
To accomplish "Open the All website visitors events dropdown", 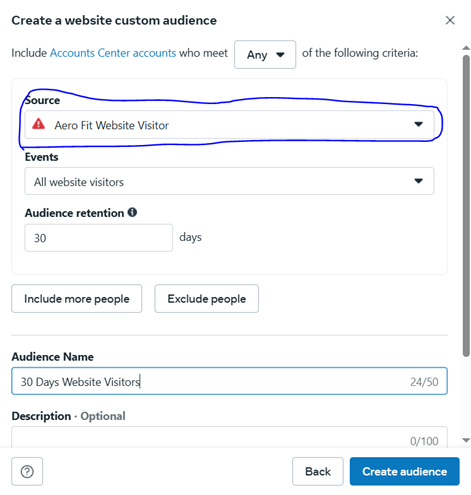I will pos(229,181).
